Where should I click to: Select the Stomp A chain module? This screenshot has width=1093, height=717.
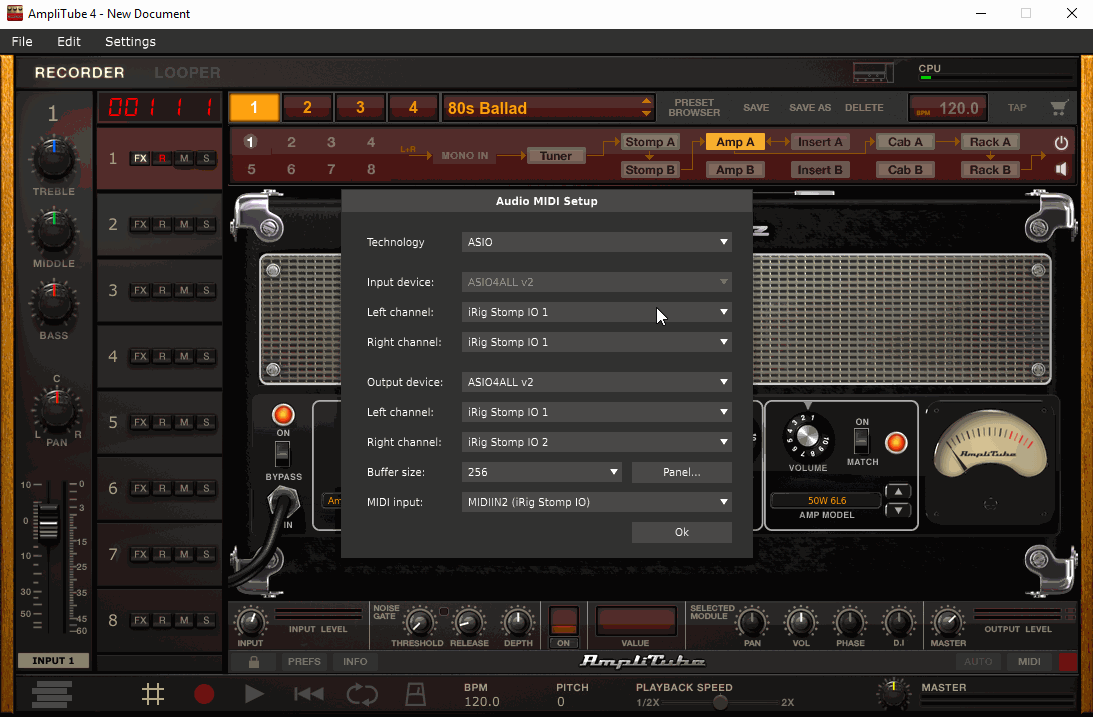(650, 142)
